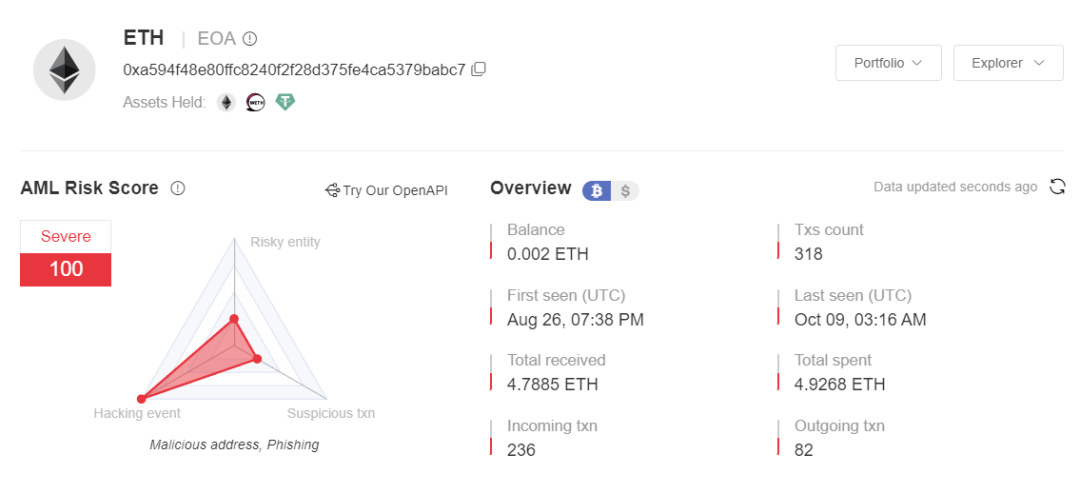Viewport: 1080px width, 494px height.
Task: Switch Overview to dollar unit toggle
Action: click(625, 191)
